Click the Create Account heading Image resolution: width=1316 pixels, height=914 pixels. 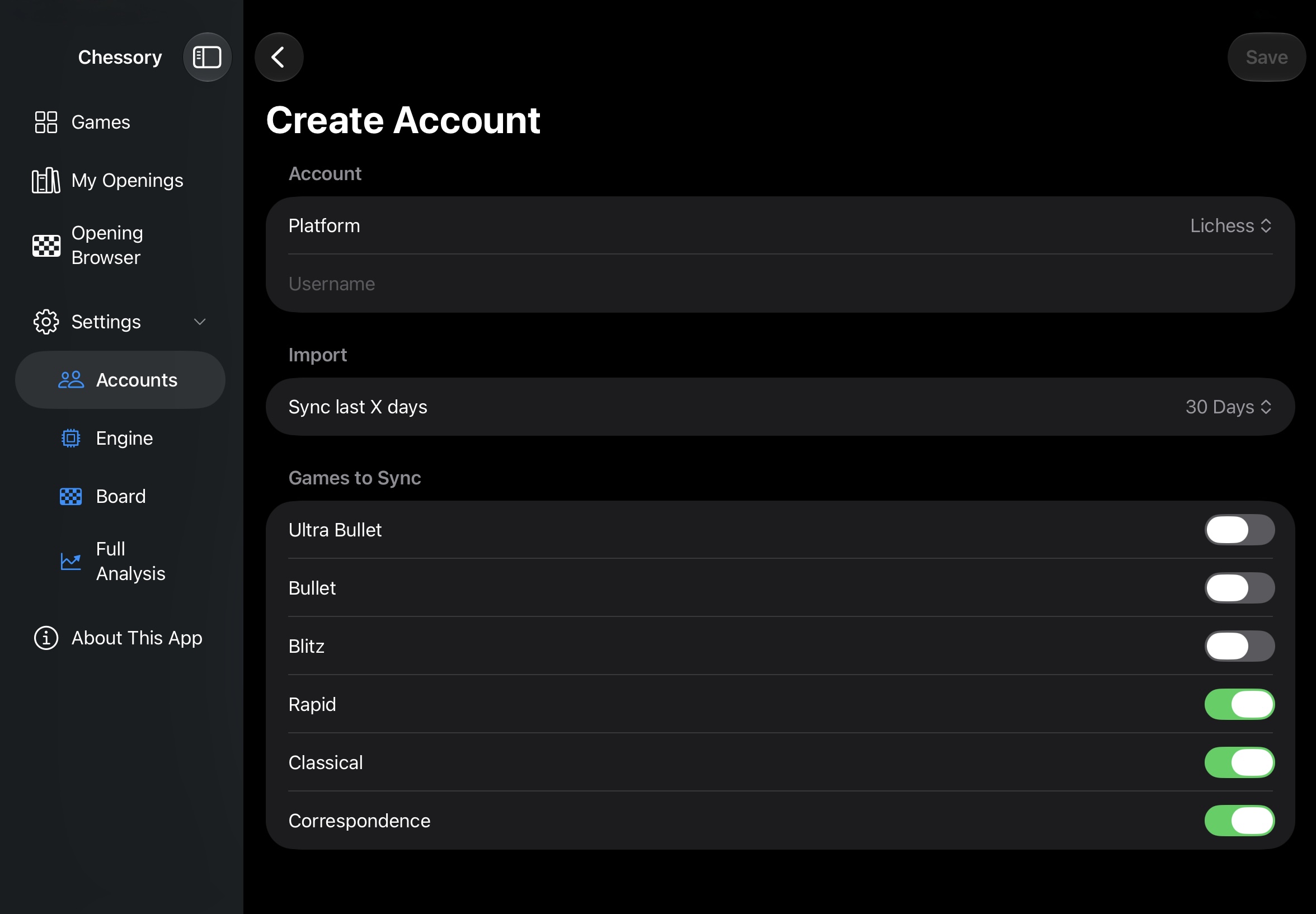pos(403,120)
